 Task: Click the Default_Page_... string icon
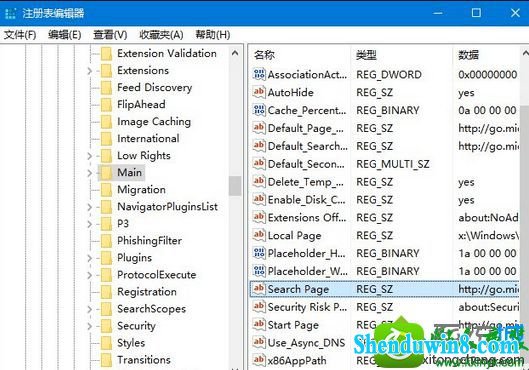tap(259, 128)
